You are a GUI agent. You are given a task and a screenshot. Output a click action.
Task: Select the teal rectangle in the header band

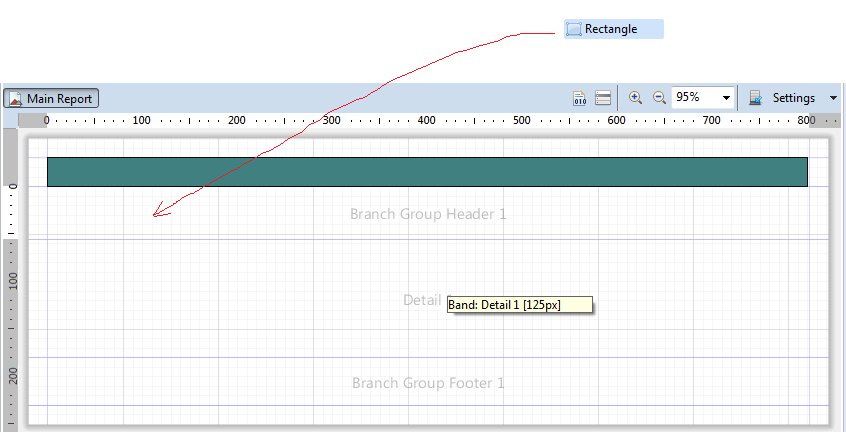[427, 172]
